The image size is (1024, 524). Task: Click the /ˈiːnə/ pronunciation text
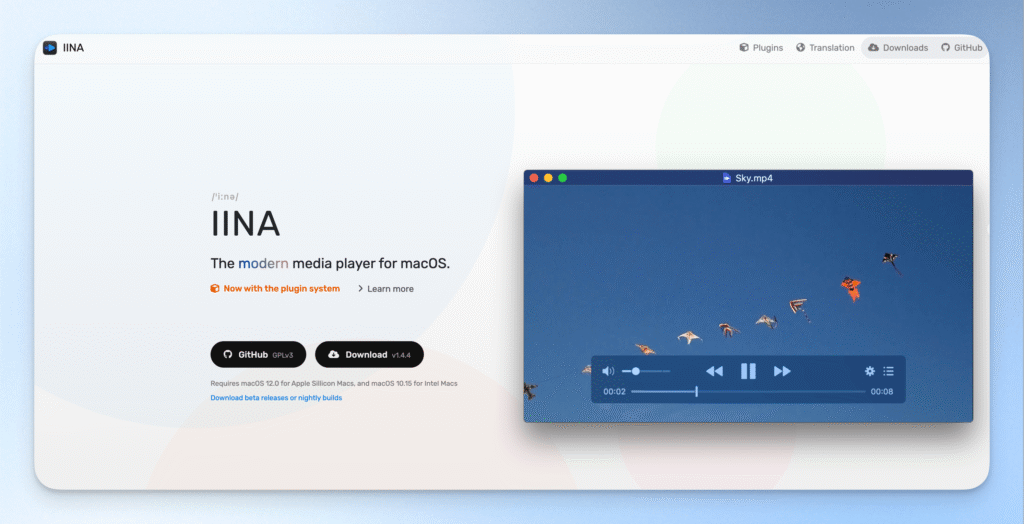point(225,197)
